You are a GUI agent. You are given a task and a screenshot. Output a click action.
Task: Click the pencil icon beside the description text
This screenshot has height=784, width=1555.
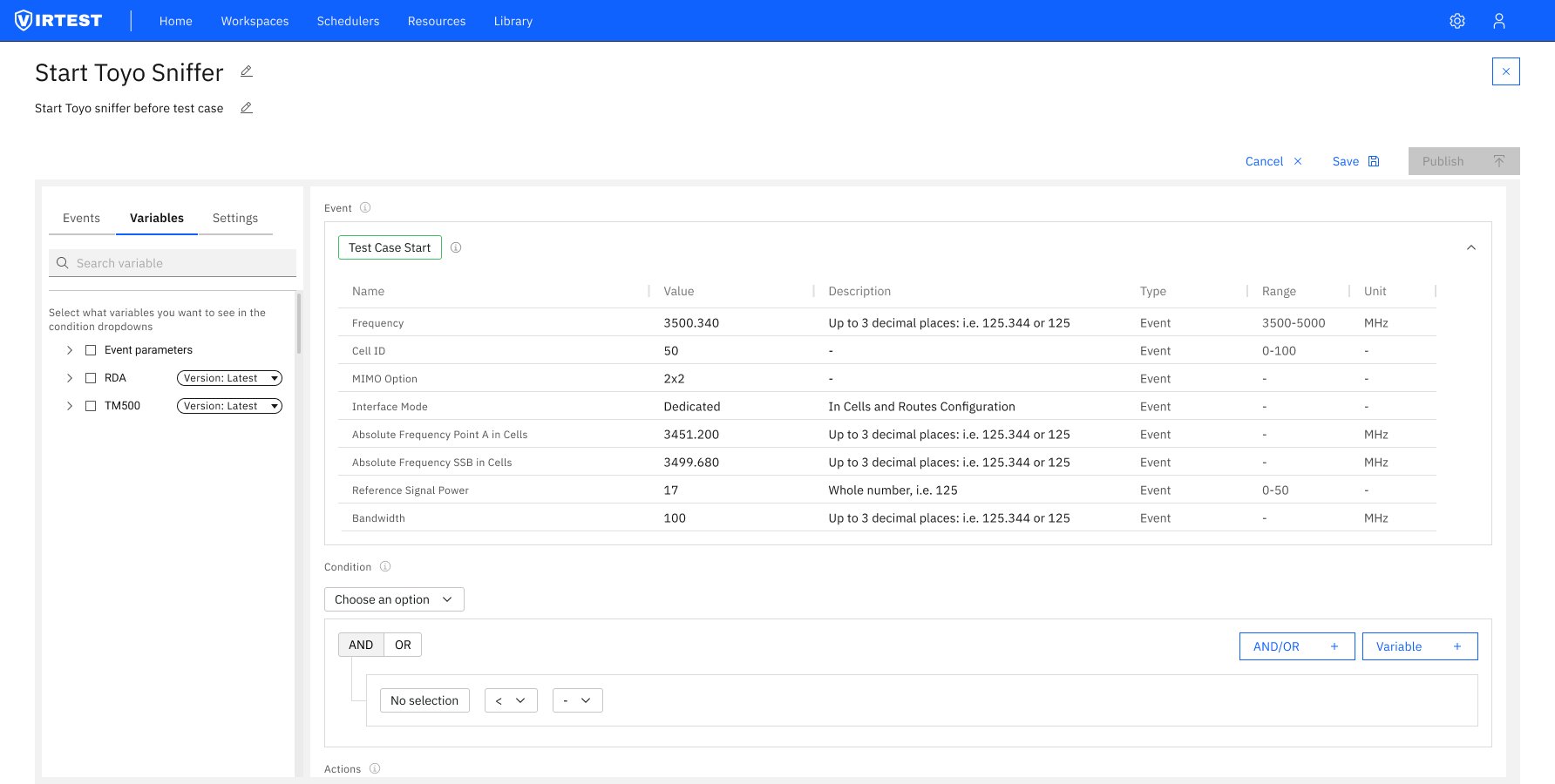246,108
